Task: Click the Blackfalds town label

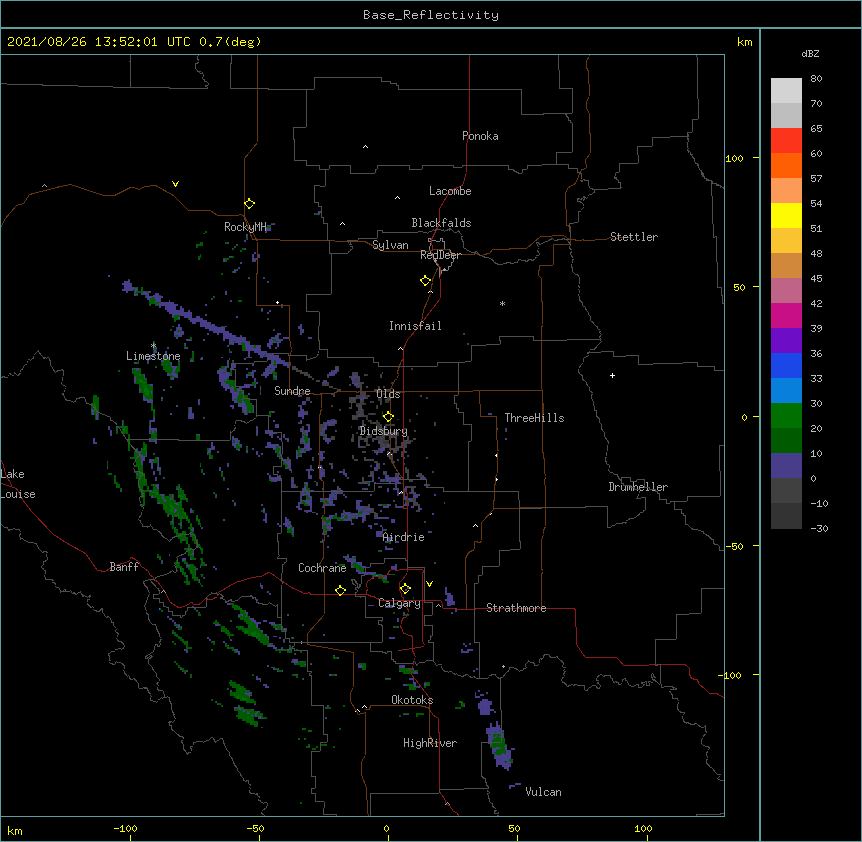Action: pyautogui.click(x=441, y=223)
